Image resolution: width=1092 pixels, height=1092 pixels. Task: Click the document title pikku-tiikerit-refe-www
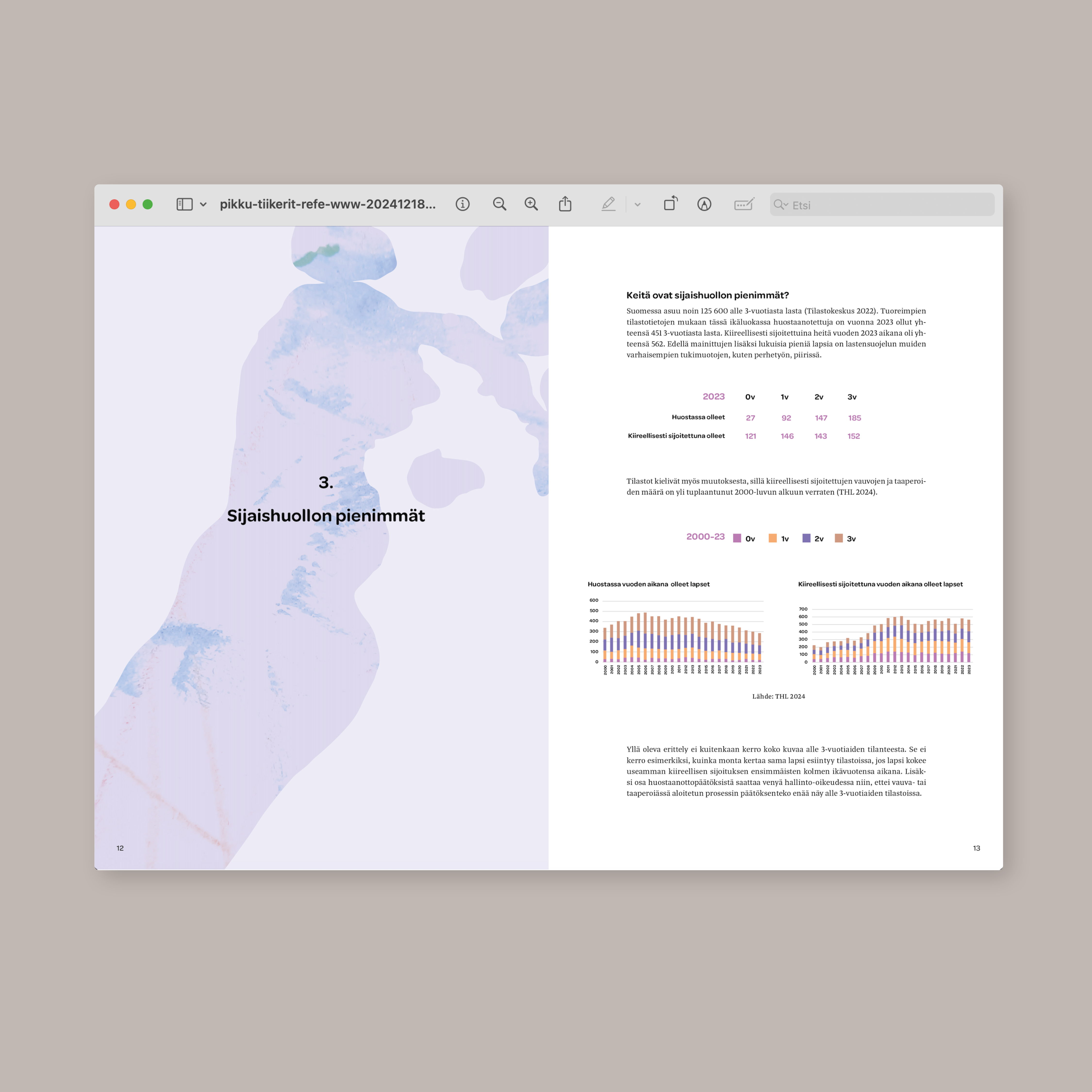click(x=327, y=204)
